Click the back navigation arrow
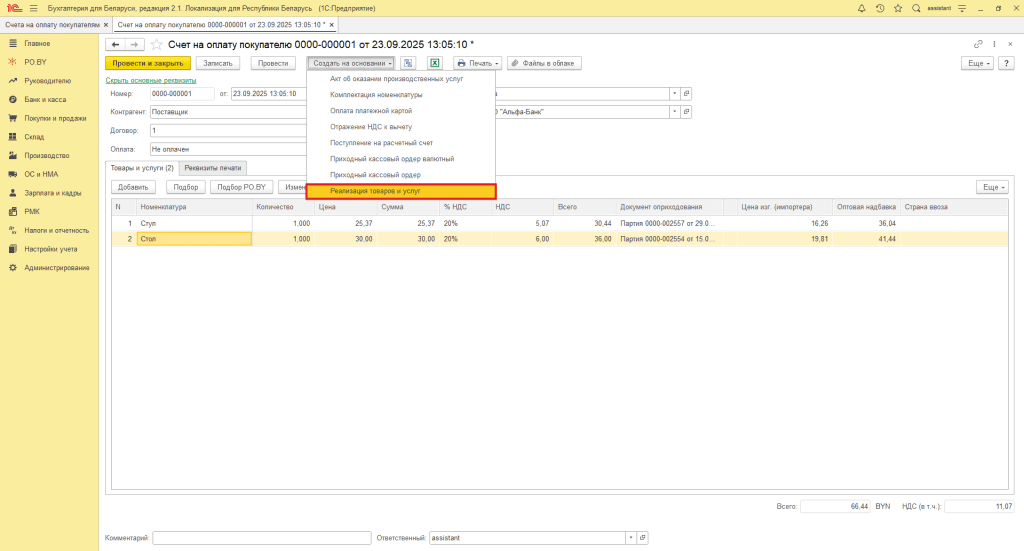The width and height of the screenshot is (1024, 551). 116,45
